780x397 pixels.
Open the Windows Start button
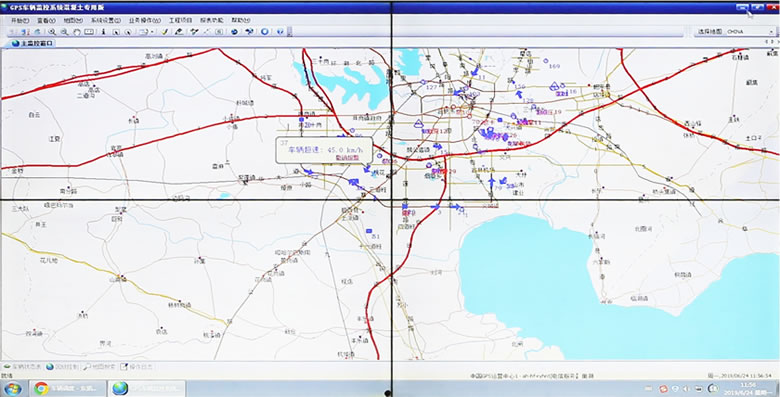click(13, 389)
